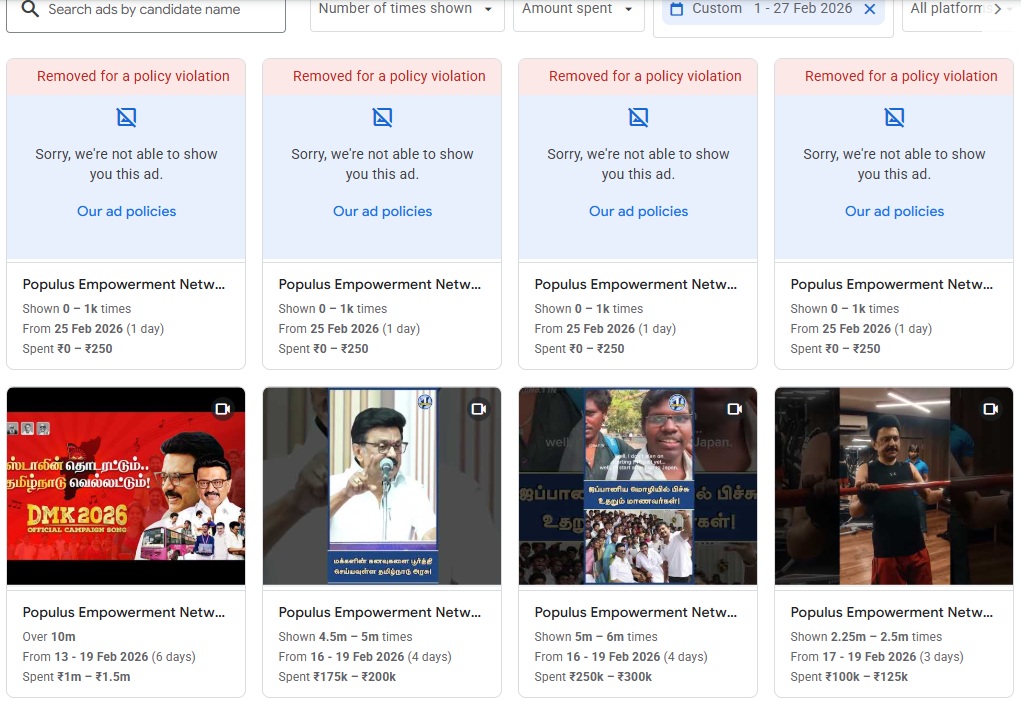This screenshot has height=701, width=1021.
Task: Open the gym workout video ad thumbnail
Action: [x=894, y=486]
